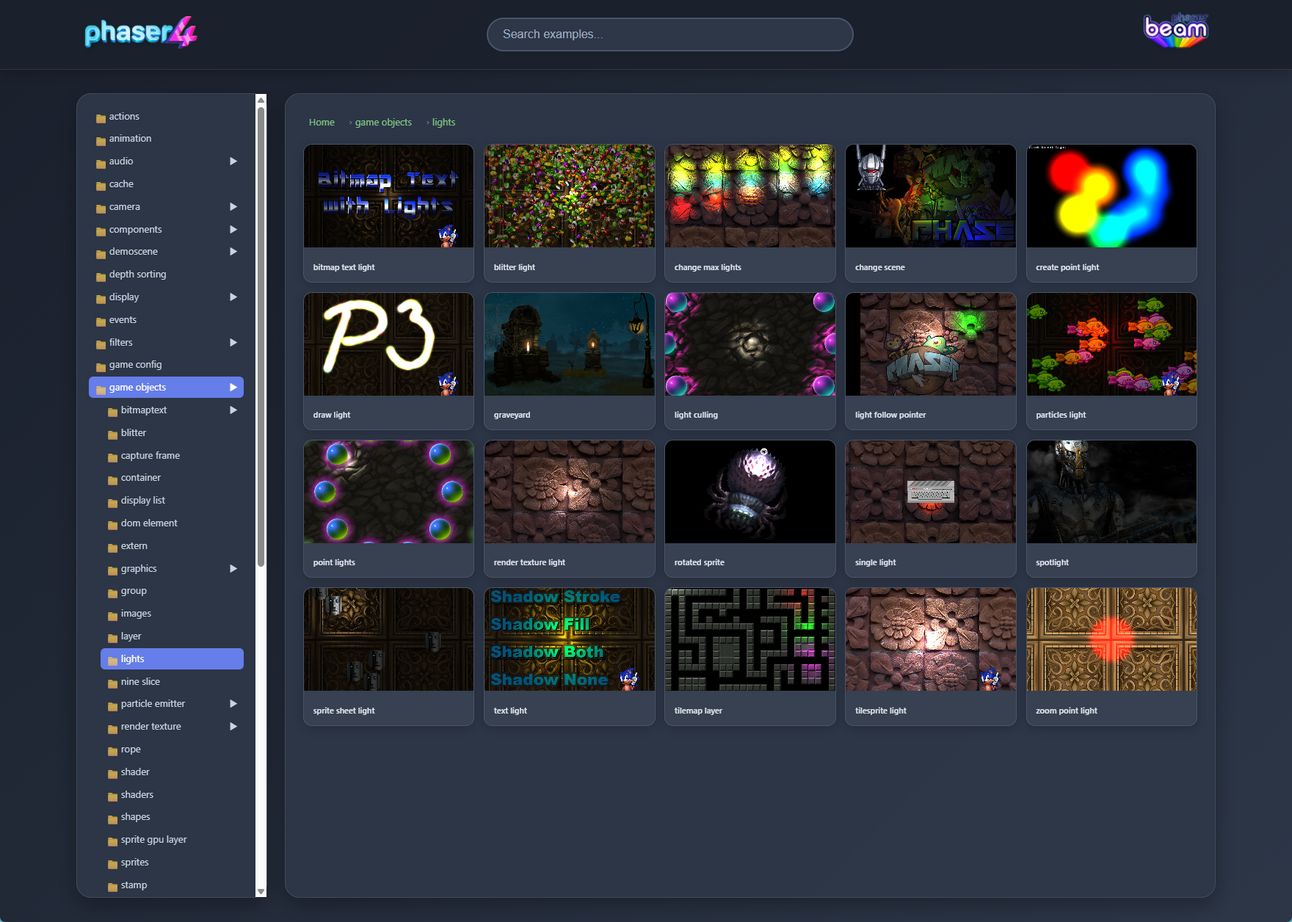
Task: Click the folder icon beside blitter
Action: coord(112,434)
